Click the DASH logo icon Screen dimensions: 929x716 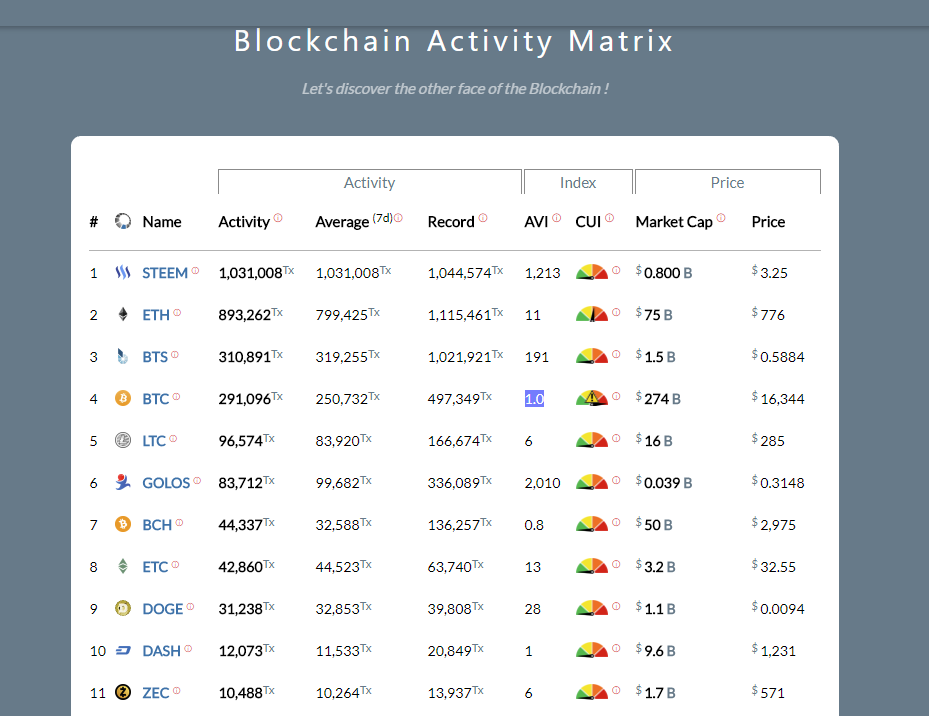tap(123, 651)
